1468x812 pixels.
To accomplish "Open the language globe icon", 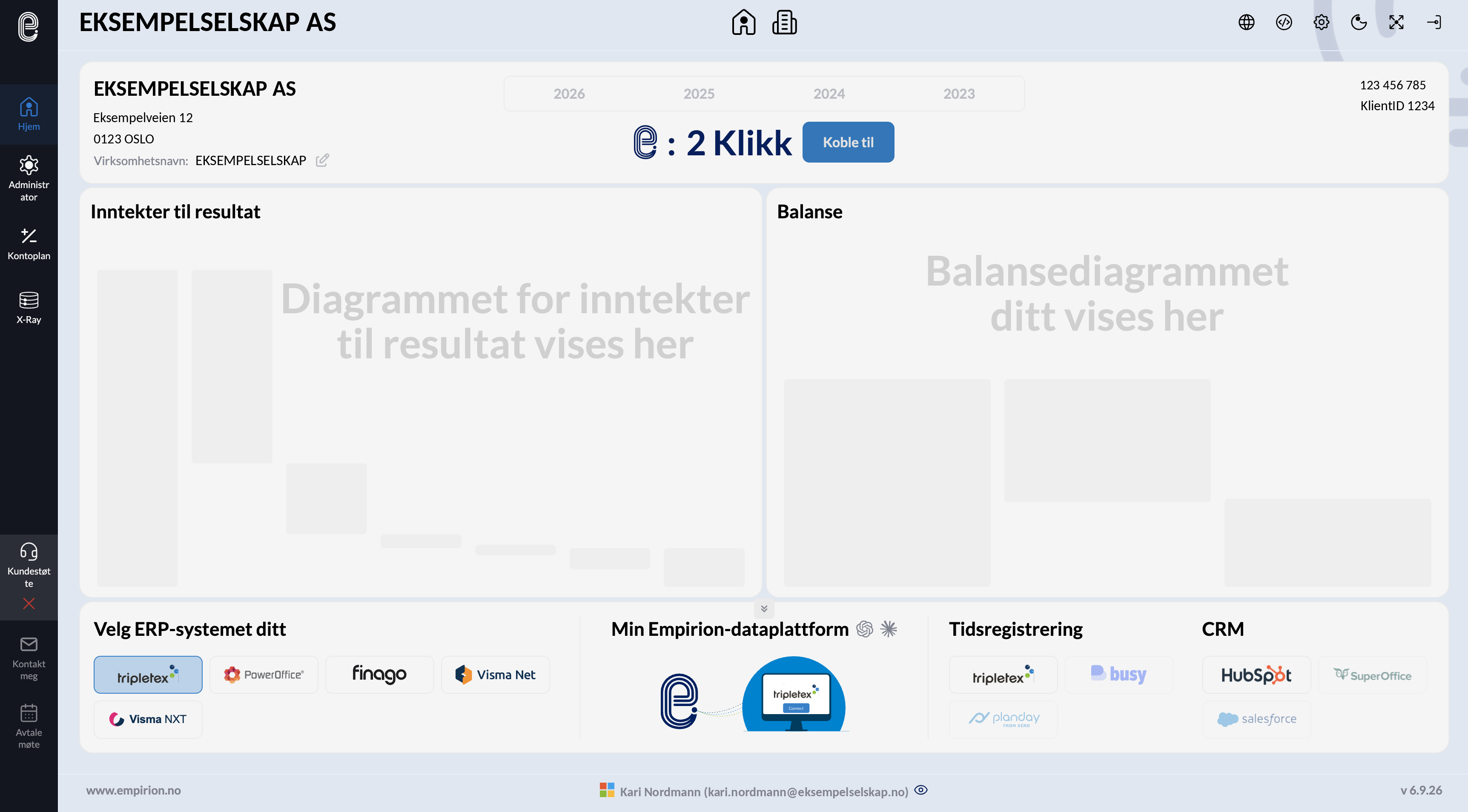I will coord(1246,22).
